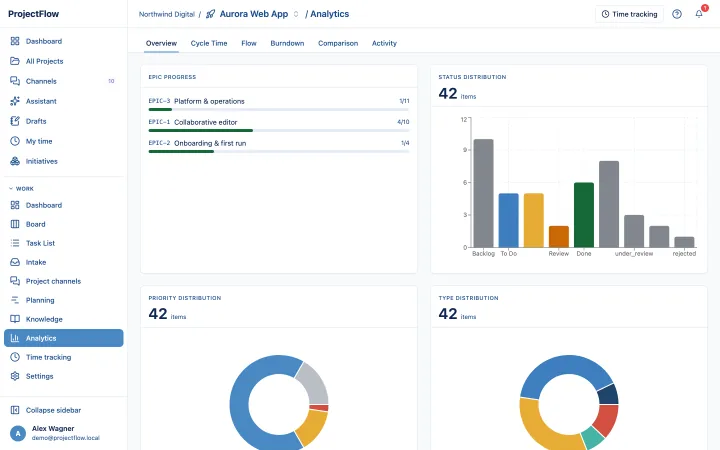Screen dimensions: 720x450
Task: Click the Platform & operations progress bar
Action: tap(279, 109)
